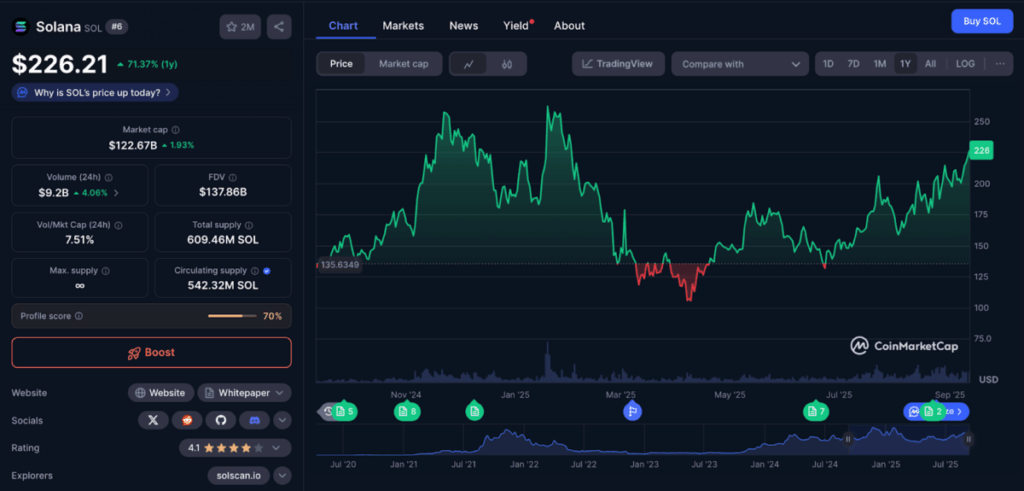The width and height of the screenshot is (1024, 491).
Task: Show Profile score info icon
Action: click(x=79, y=316)
